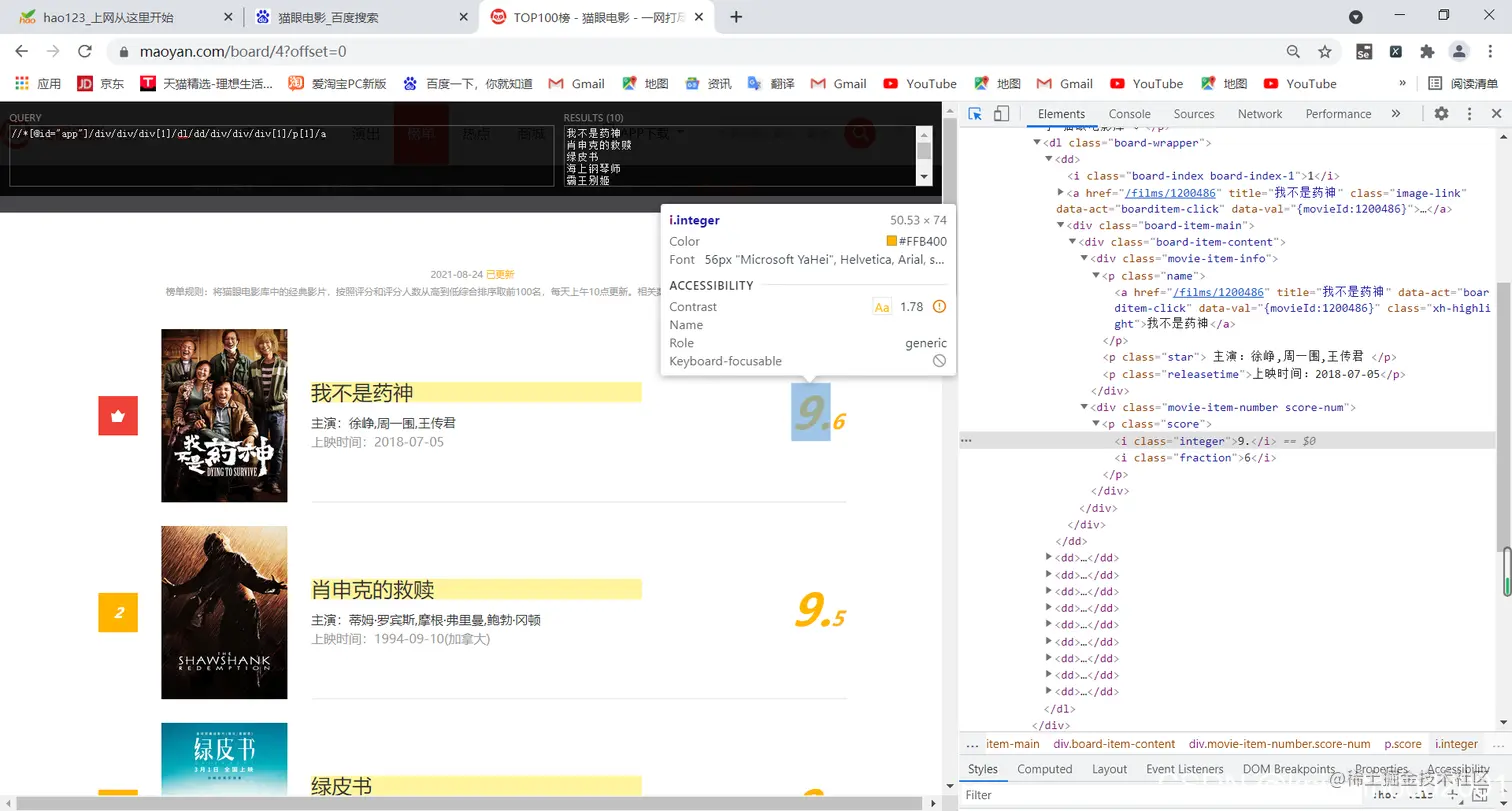
Task: Open the 百度一下，你就知道 bookmark
Action: [x=467, y=84]
